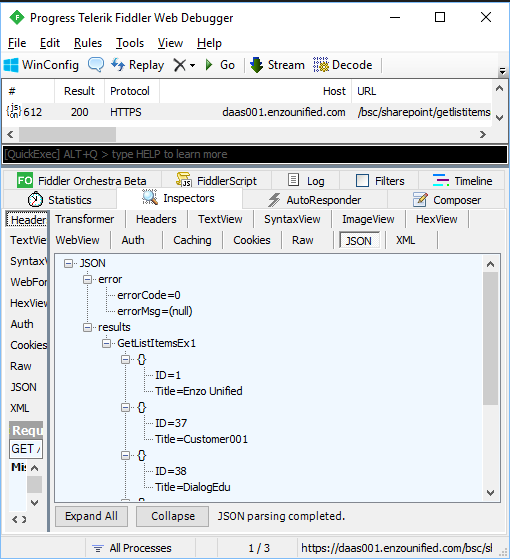The height and width of the screenshot is (559, 510).
Task: Switch to the Transformer response tab
Action: pyautogui.click(x=84, y=219)
